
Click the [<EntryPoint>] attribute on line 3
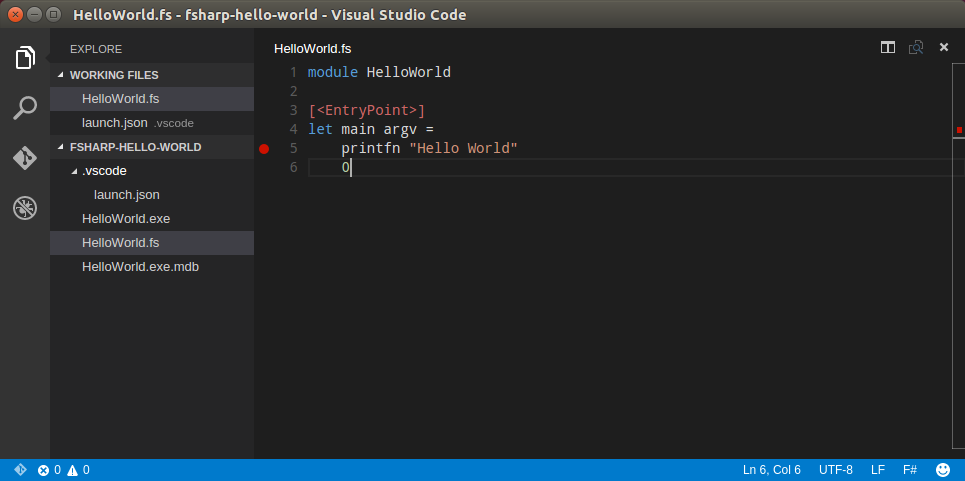click(x=367, y=111)
